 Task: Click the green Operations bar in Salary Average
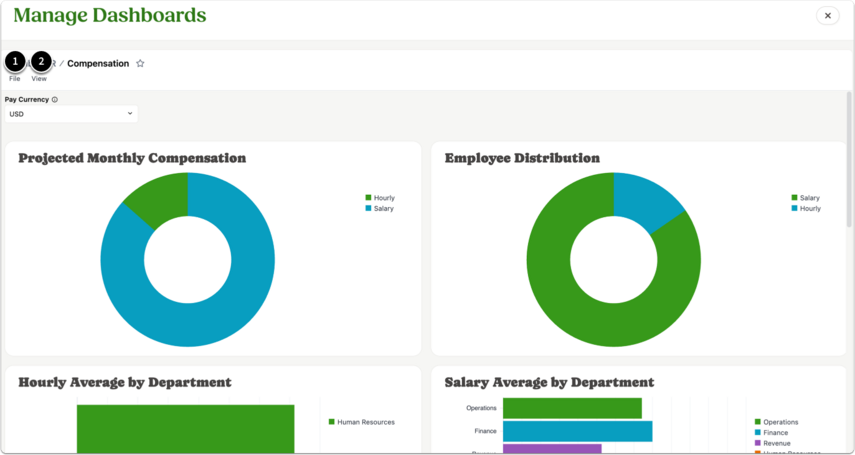coord(572,408)
